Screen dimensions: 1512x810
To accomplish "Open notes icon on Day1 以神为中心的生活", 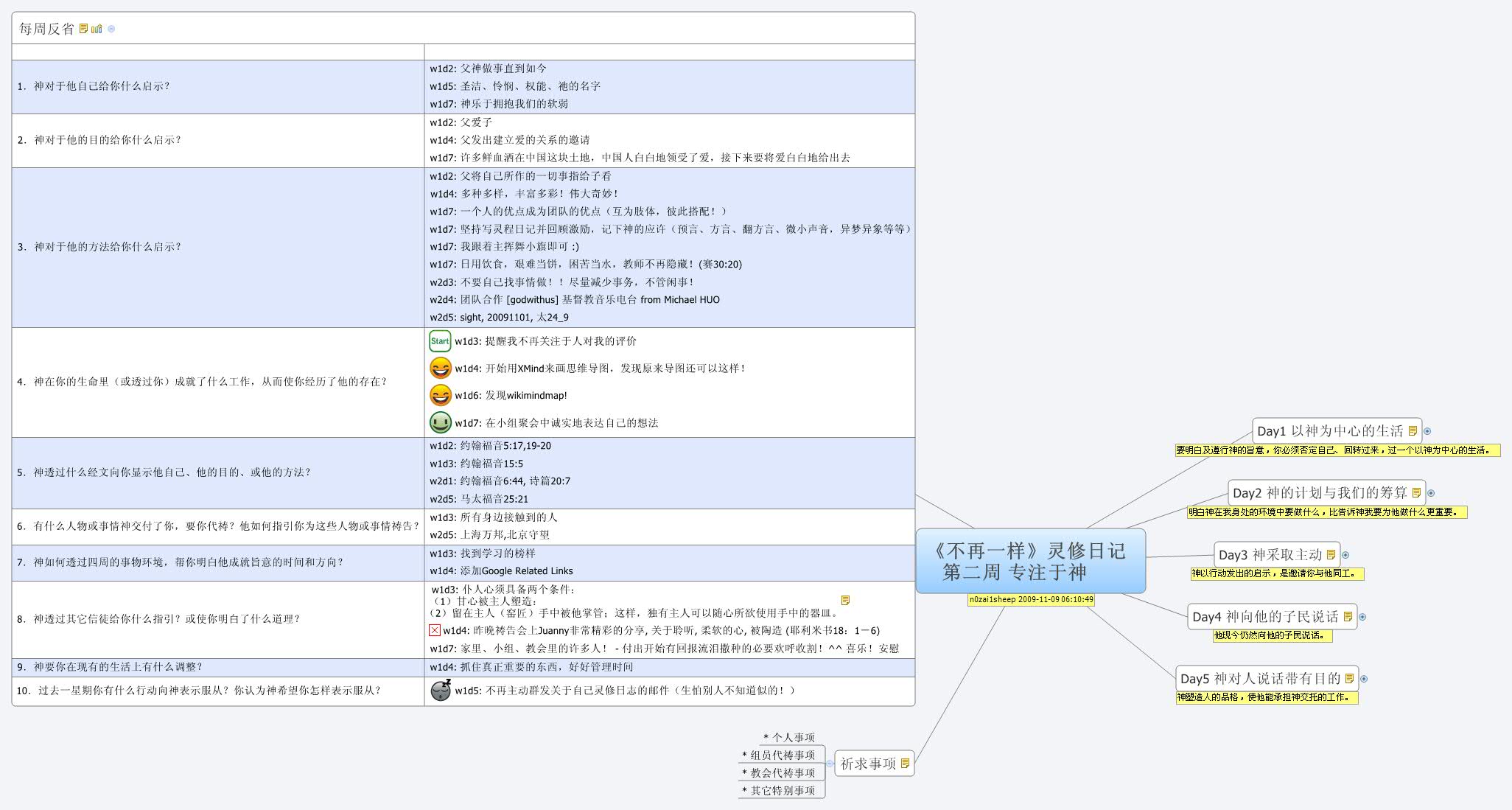I will pos(1412,430).
